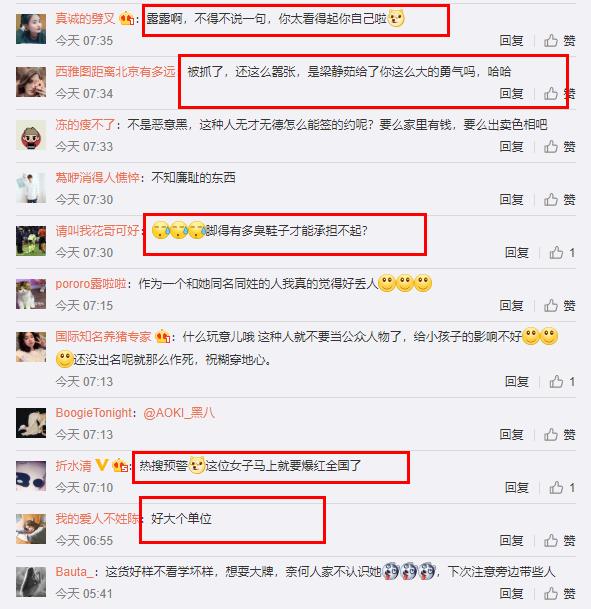Open 西雅图距离北京有多远's profile link

pos(115,71)
